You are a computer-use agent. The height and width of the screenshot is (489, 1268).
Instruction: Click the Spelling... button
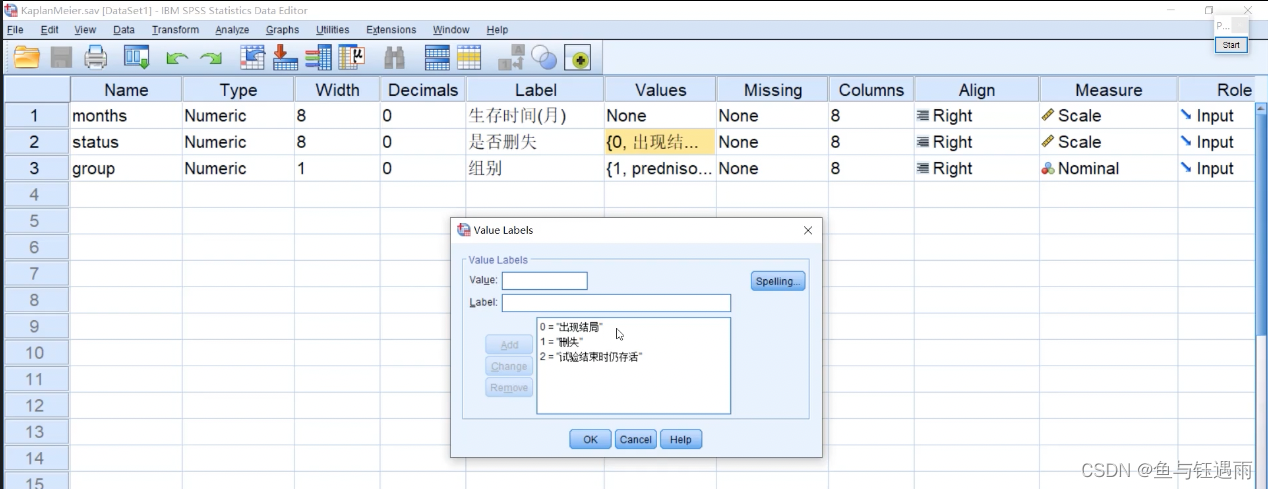(x=778, y=282)
